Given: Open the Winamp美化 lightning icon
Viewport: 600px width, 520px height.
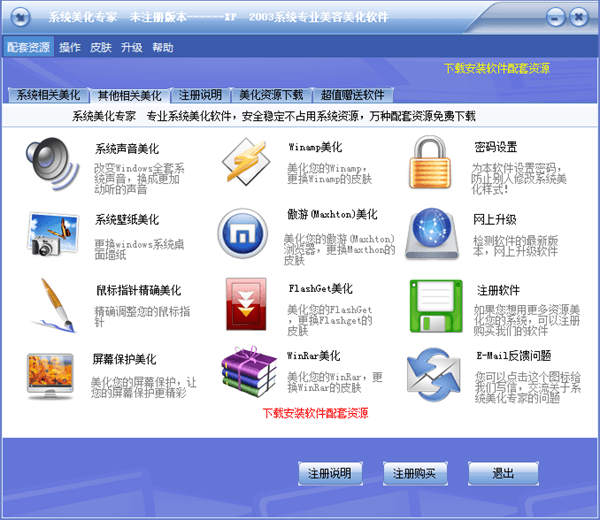Looking at the screenshot, I should (245, 162).
